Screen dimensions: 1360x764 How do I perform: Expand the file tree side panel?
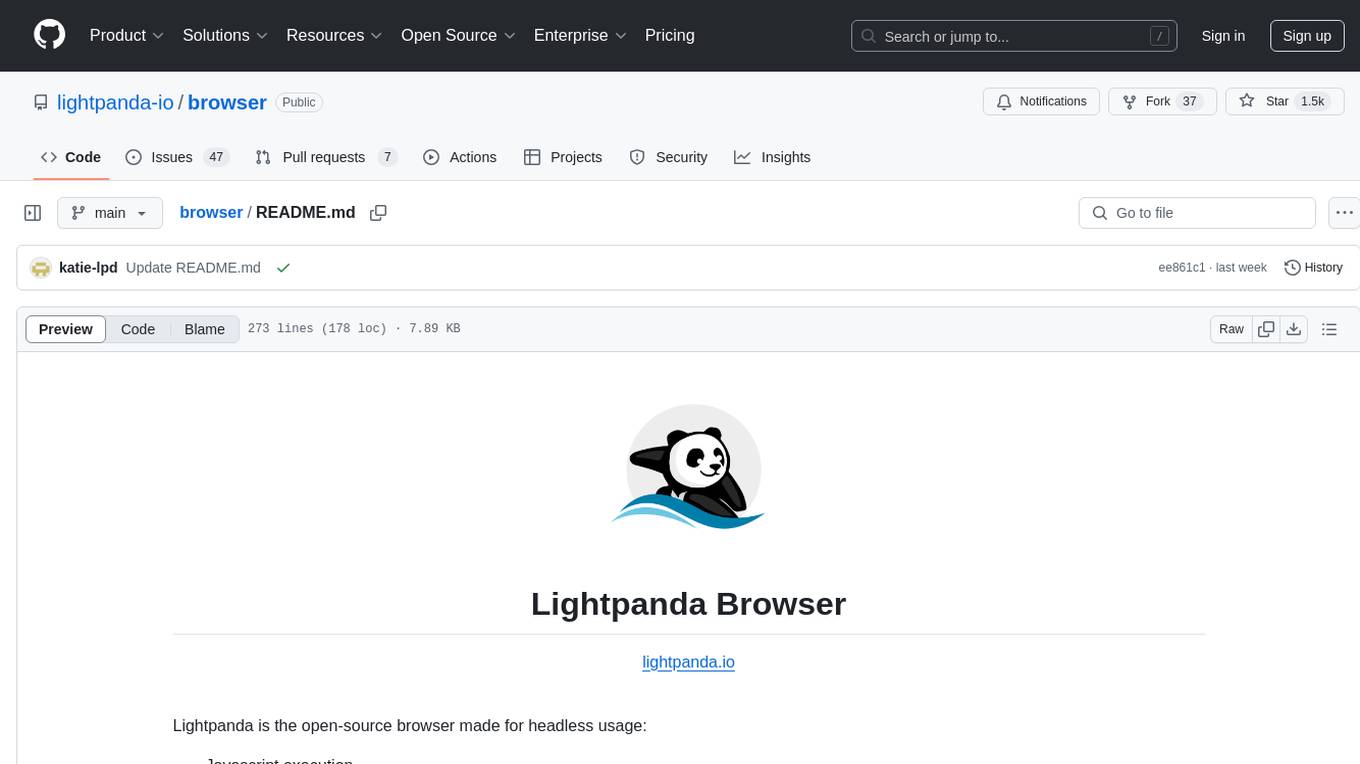(32, 213)
